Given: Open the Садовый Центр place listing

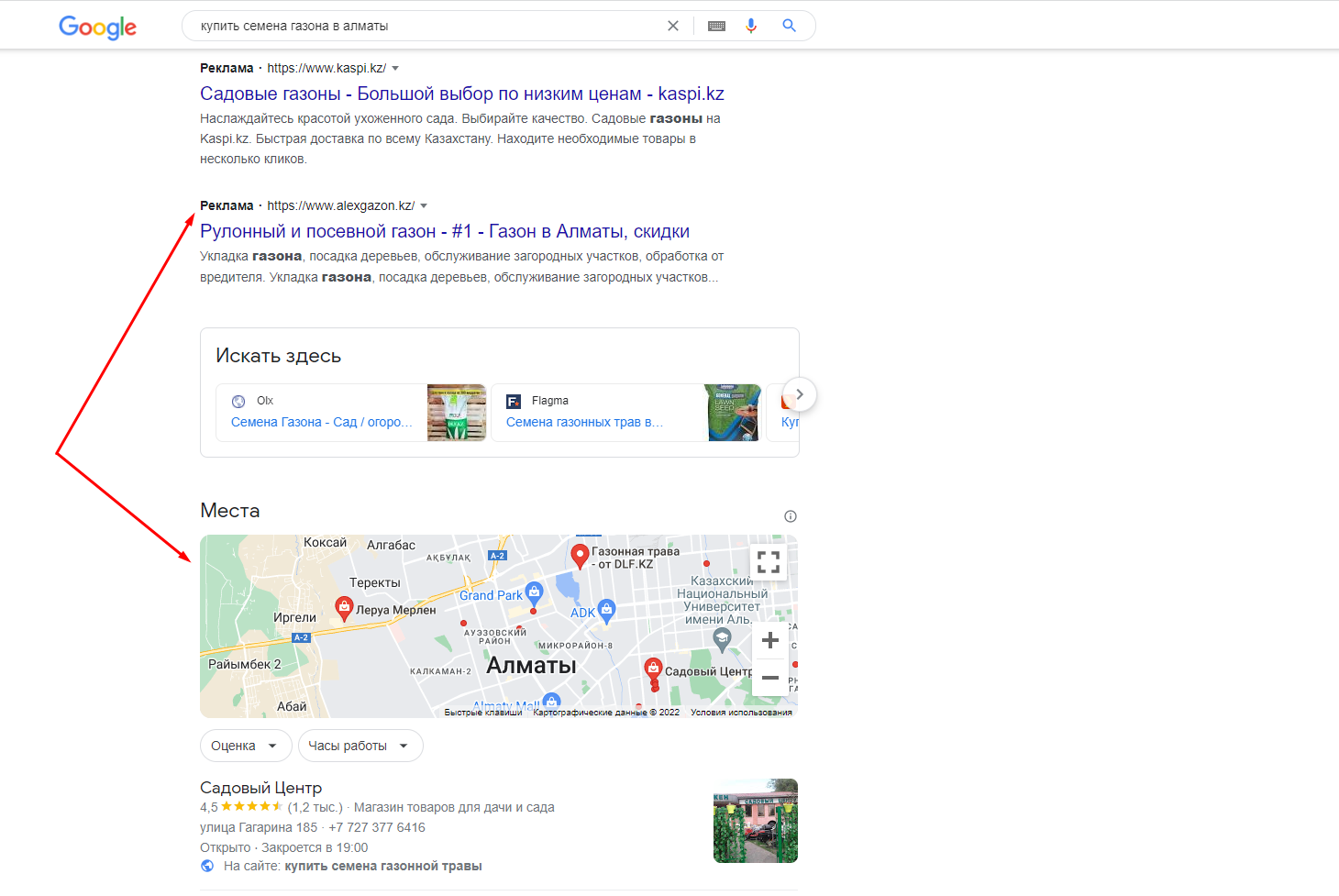Looking at the screenshot, I should tap(260, 788).
